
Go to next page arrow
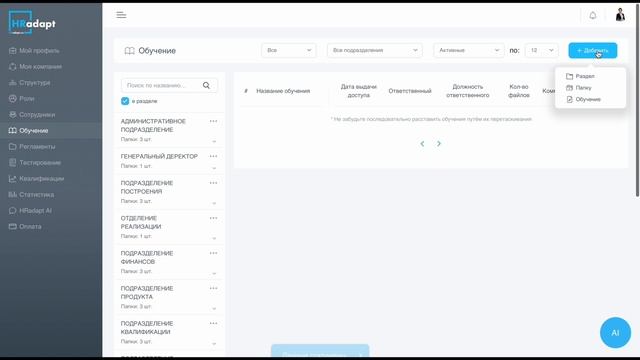tap(439, 144)
